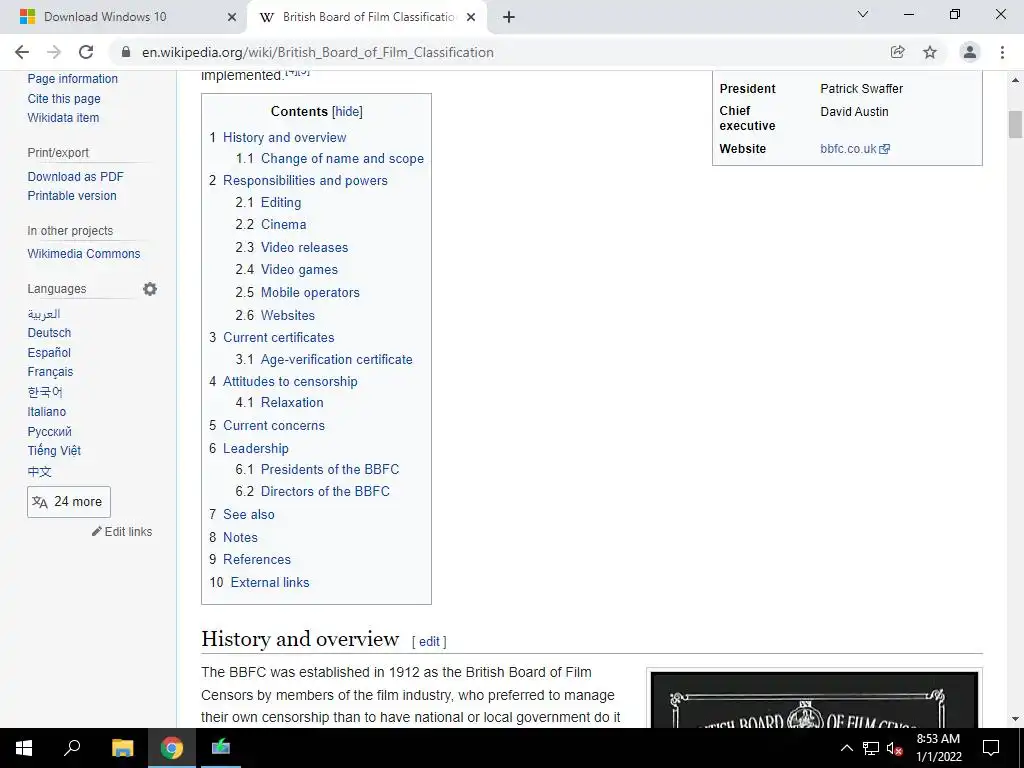Screen dimensions: 1024x768
Task: Open the clock showing 8:53 AM
Action: pos(938,748)
